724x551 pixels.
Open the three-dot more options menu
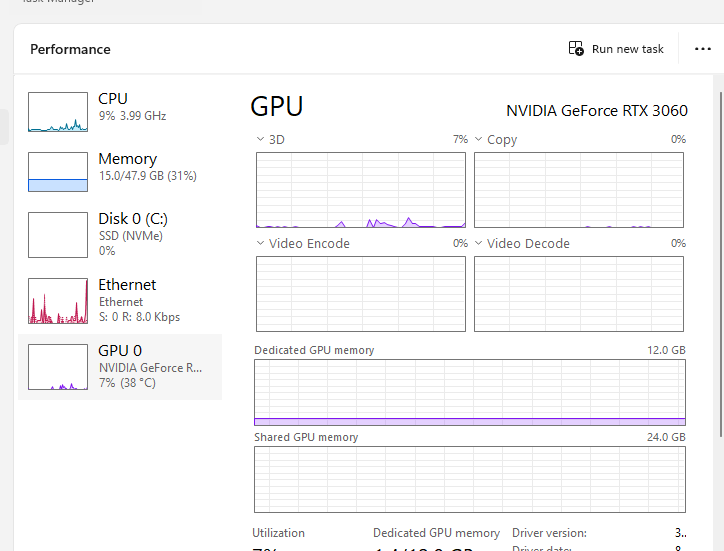click(701, 49)
